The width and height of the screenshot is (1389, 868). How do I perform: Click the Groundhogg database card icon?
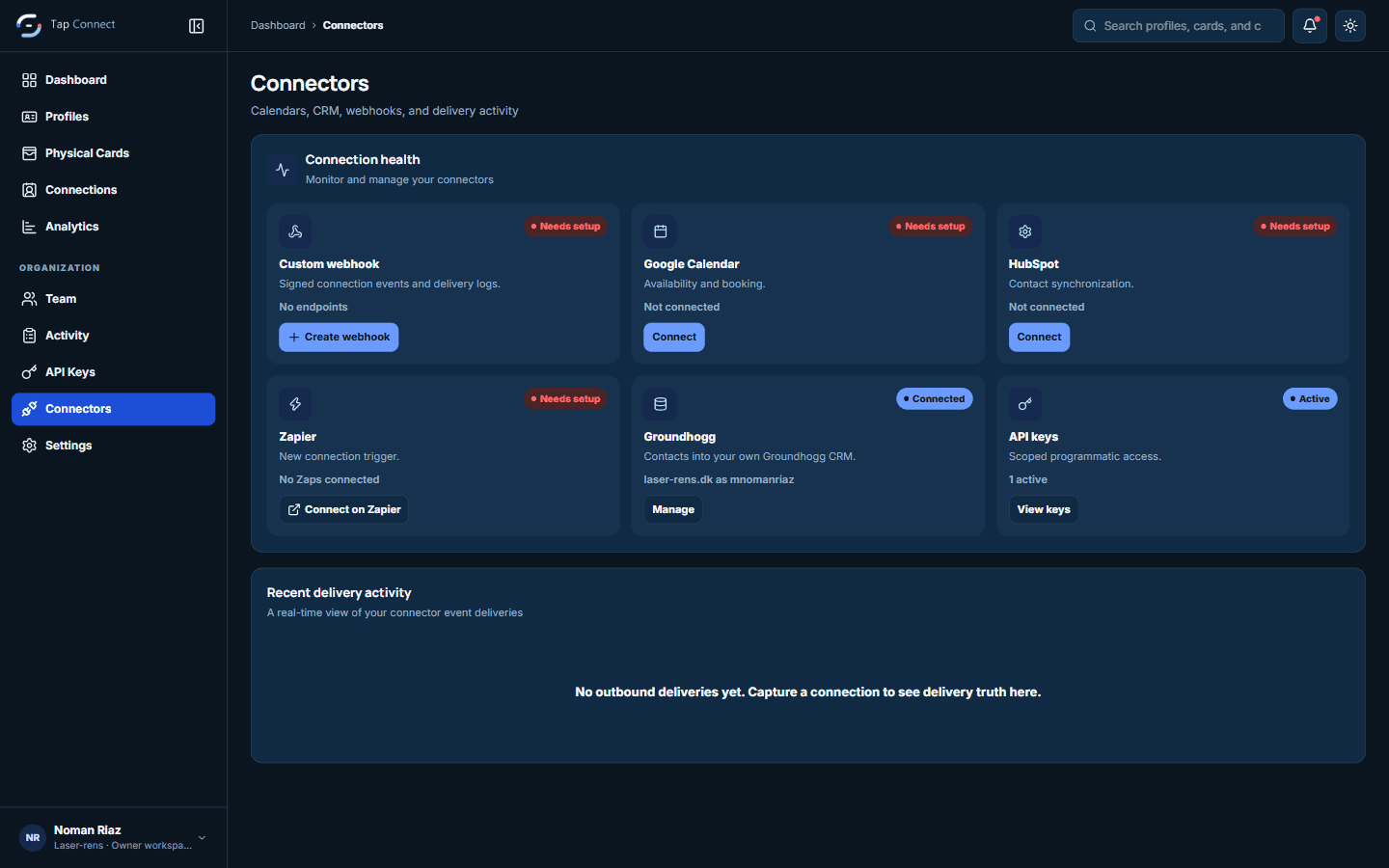(661, 404)
